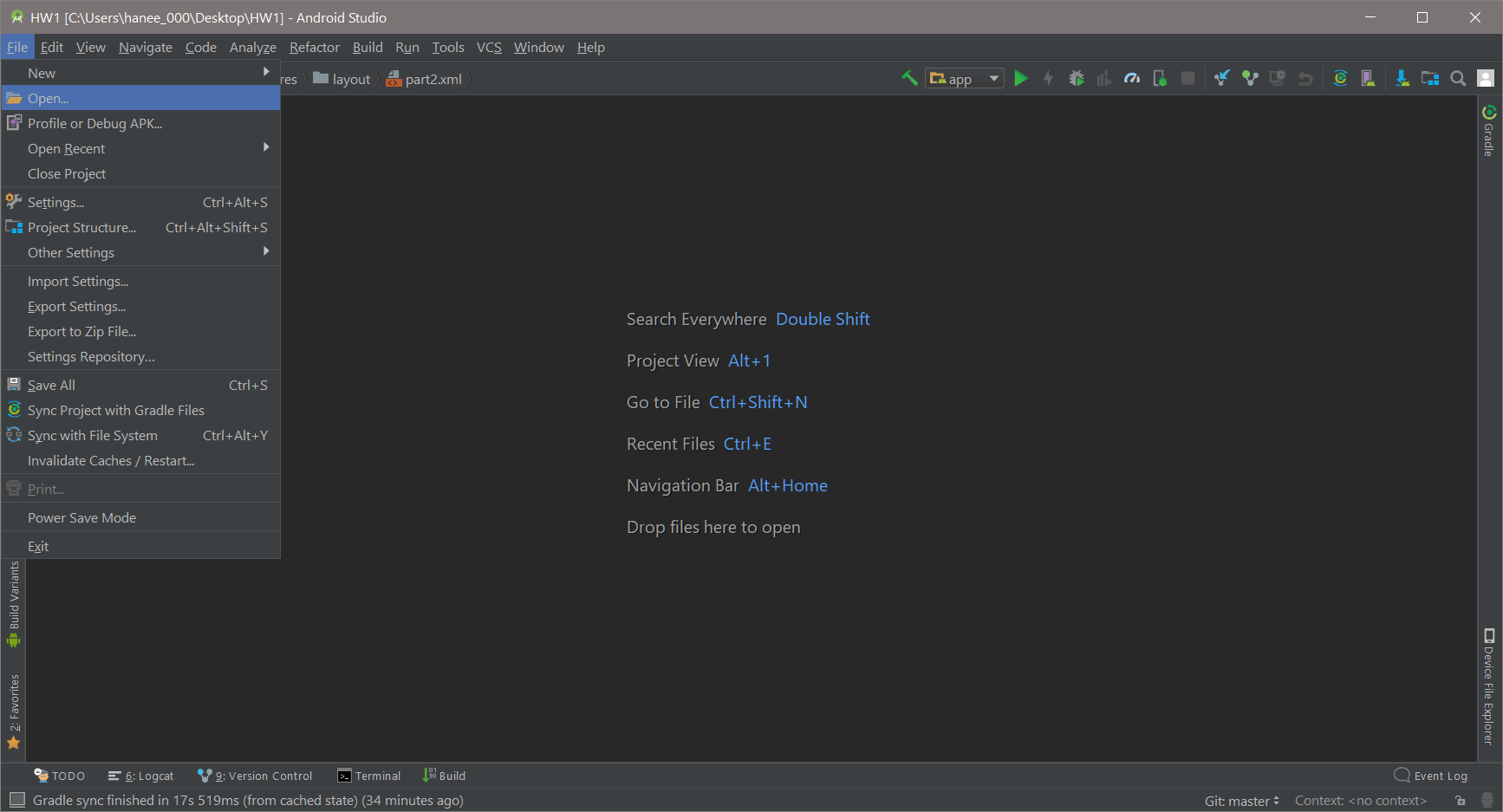
Task: Select Invalidate Caches / Restart option
Action: coord(110,460)
